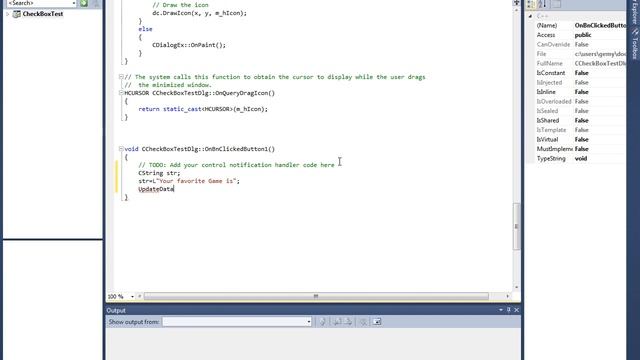Click the static_cast keyword in code

tap(182, 109)
